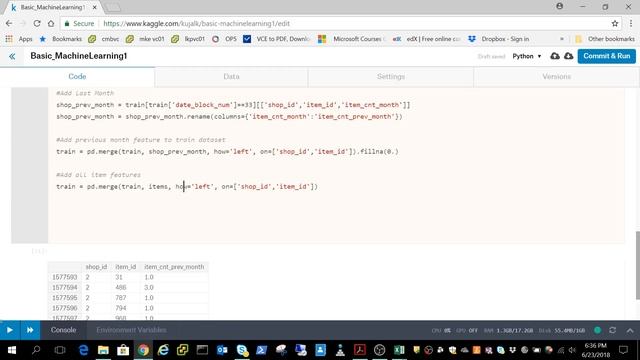Open Internet Explorer from taskbar
The image size is (640, 360).
(163, 350)
